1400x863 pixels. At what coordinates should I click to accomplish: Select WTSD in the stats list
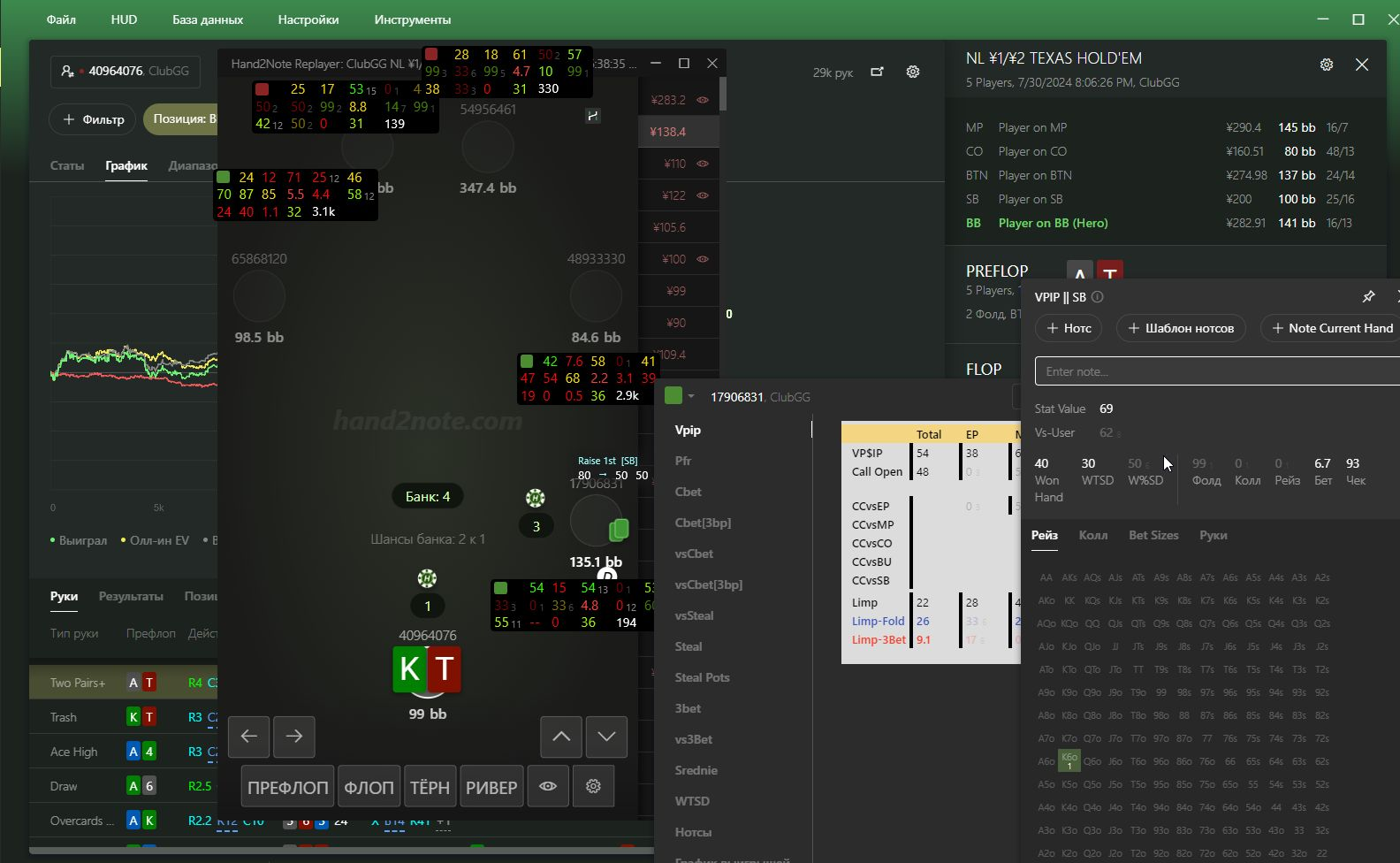click(692, 801)
